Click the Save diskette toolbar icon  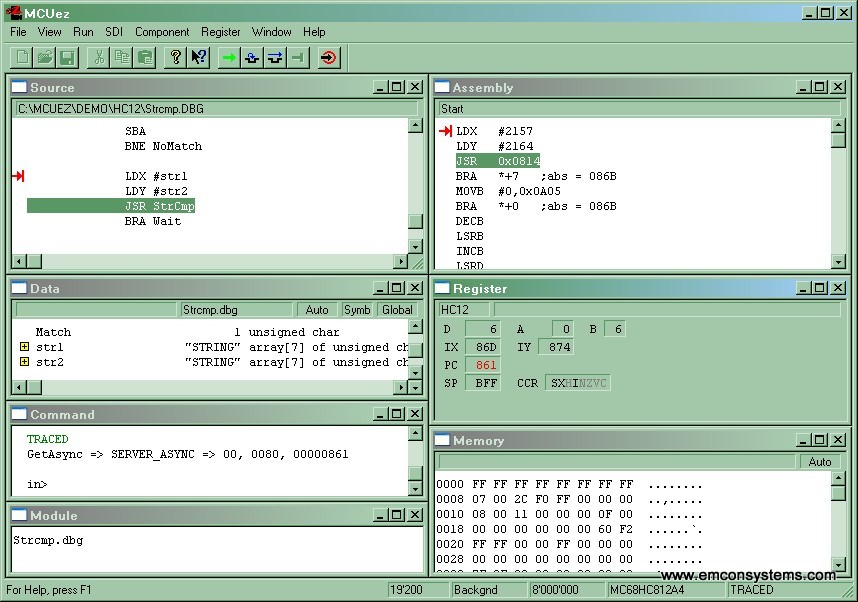pos(67,58)
